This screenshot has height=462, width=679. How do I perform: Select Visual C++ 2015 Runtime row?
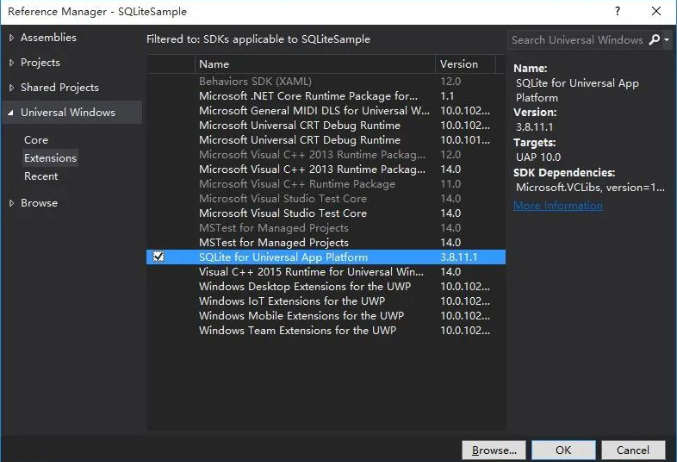(326, 272)
